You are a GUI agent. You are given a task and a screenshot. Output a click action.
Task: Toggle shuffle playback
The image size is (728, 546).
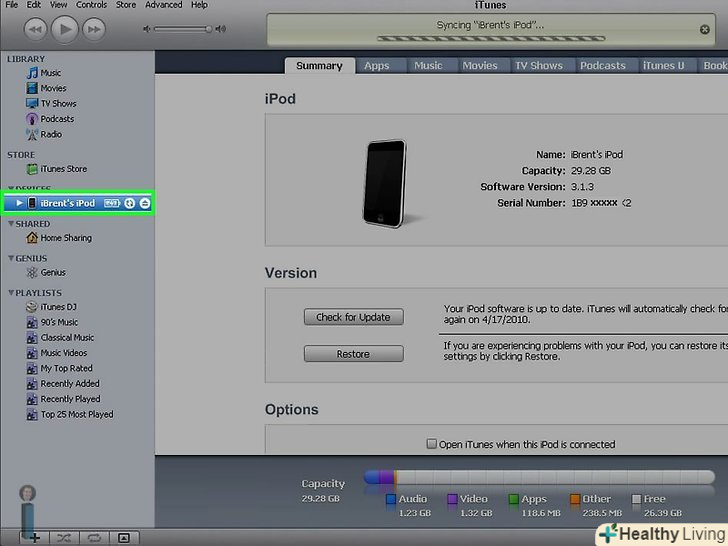click(64, 538)
